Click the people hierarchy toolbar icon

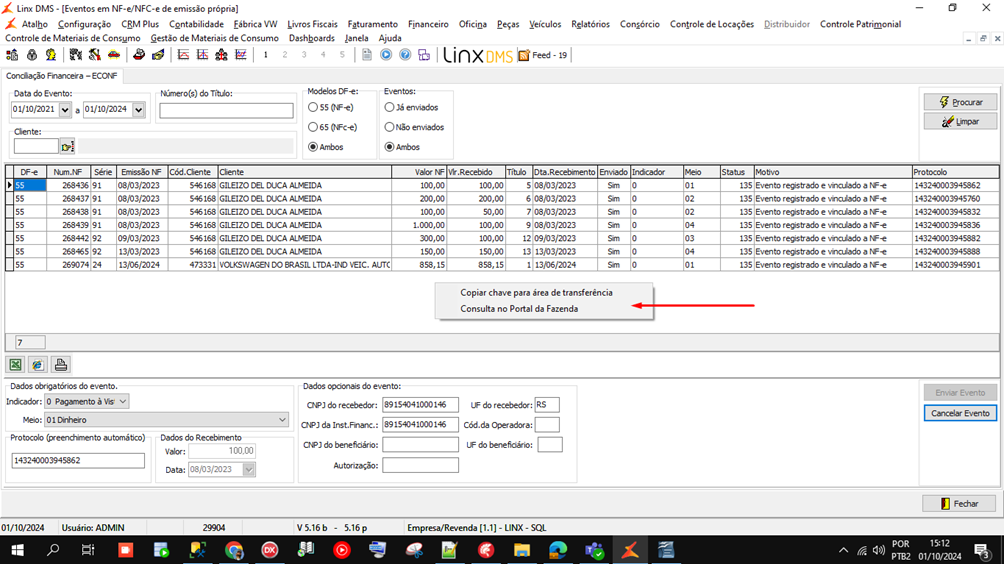222,55
